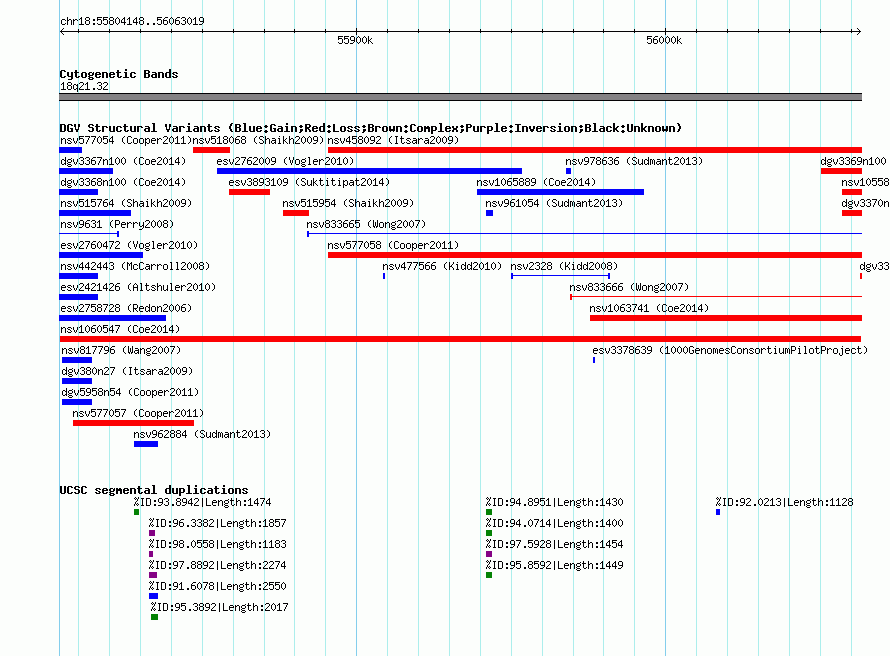
Task: Select the nsv1060547 (Coe2014) label
Action: pos(120,329)
